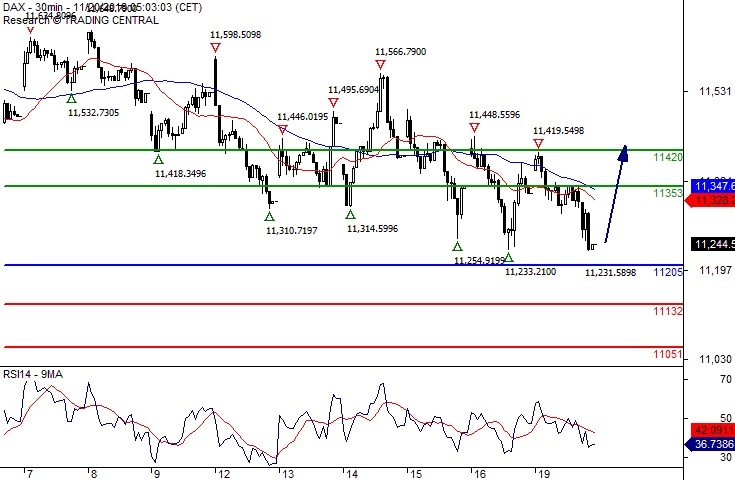This screenshot has width=735, height=480.
Task: Click the RSI 70 level axis label
Action: click(726, 379)
